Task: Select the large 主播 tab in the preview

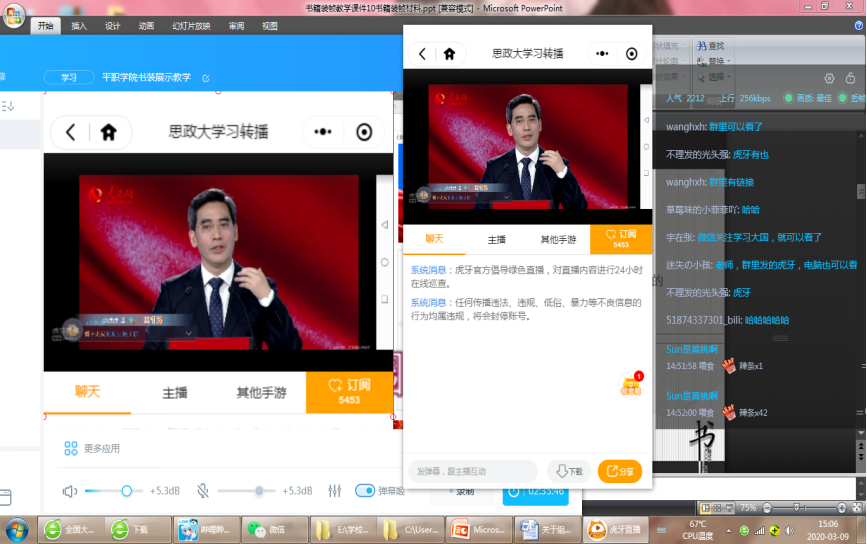Action: click(175, 393)
